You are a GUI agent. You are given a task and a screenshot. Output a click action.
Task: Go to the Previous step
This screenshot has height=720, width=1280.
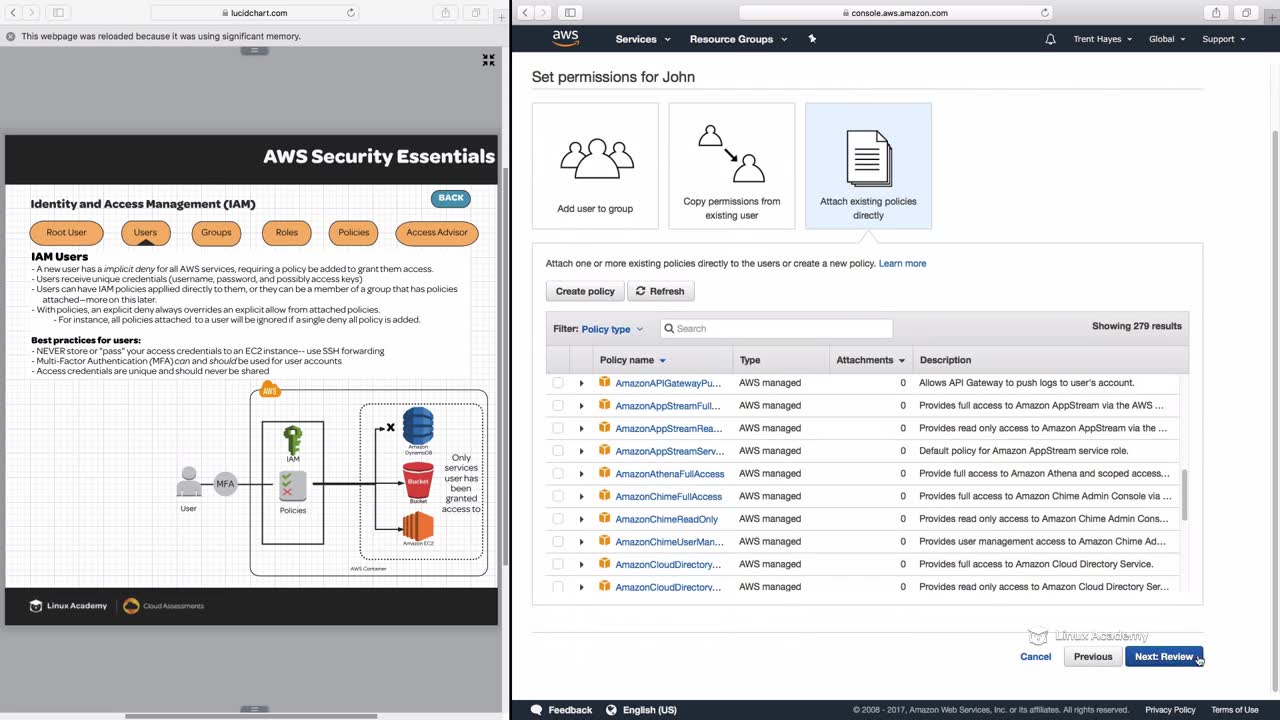pos(1093,657)
